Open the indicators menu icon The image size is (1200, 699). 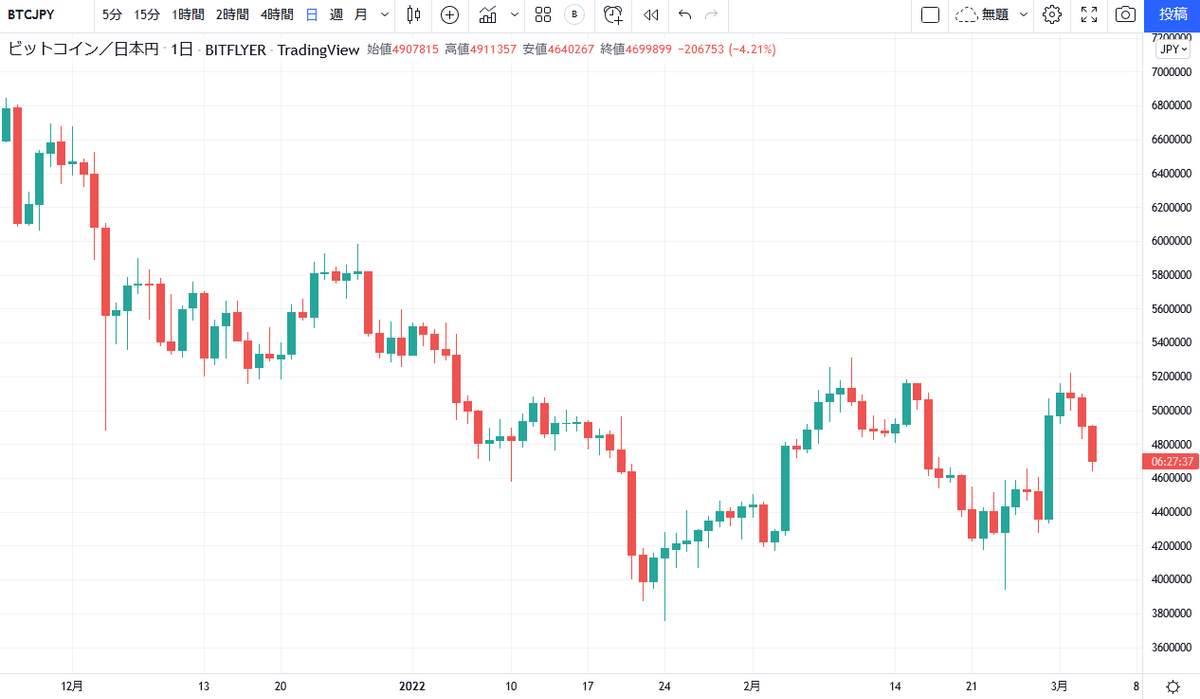tap(488, 15)
